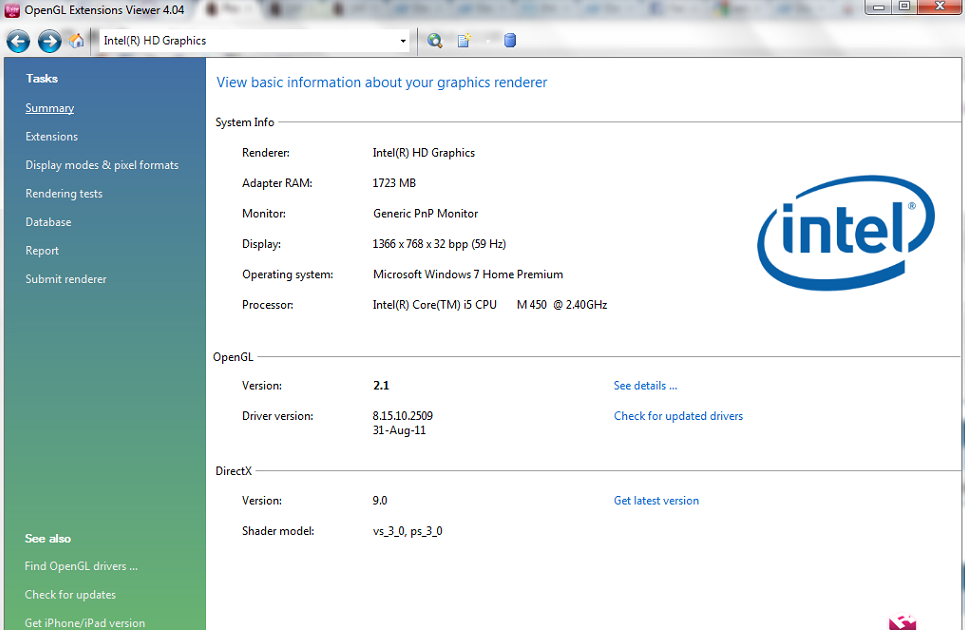Open Extensions from the Tasks list
The width and height of the screenshot is (965, 630).
[52, 137]
